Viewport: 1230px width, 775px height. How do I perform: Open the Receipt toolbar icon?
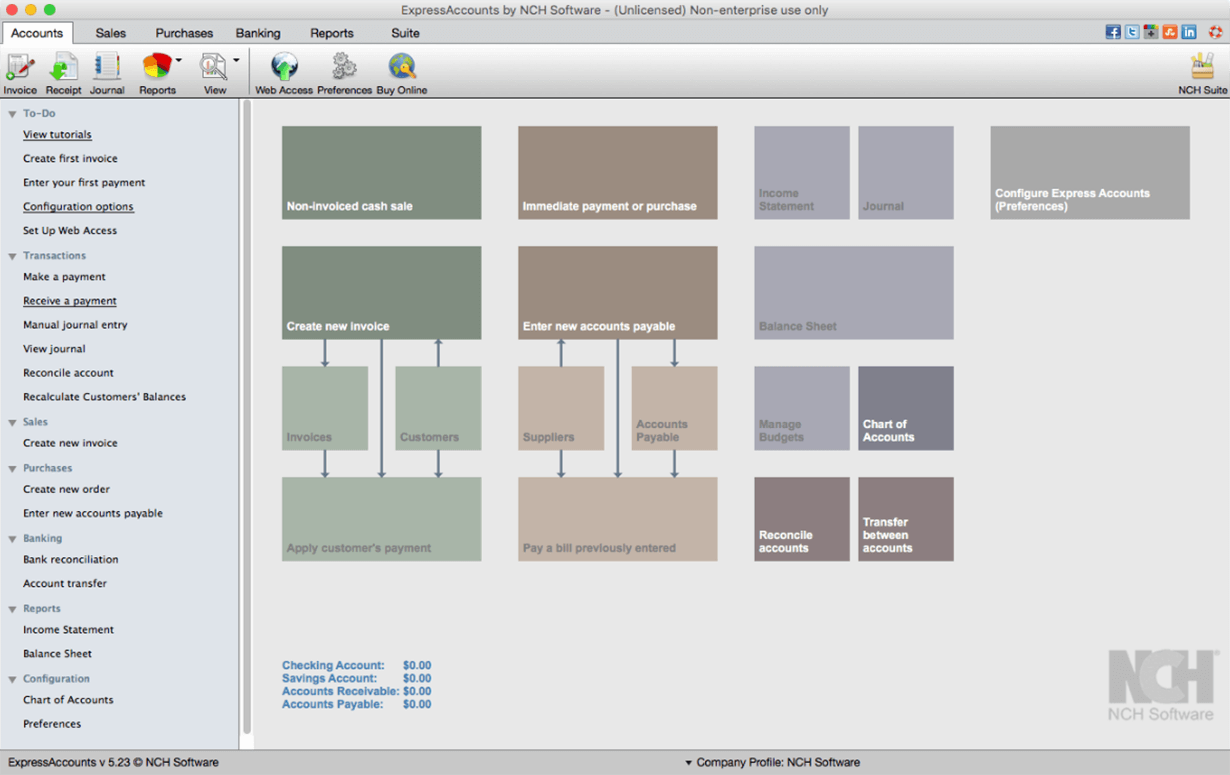pyautogui.click(x=63, y=68)
